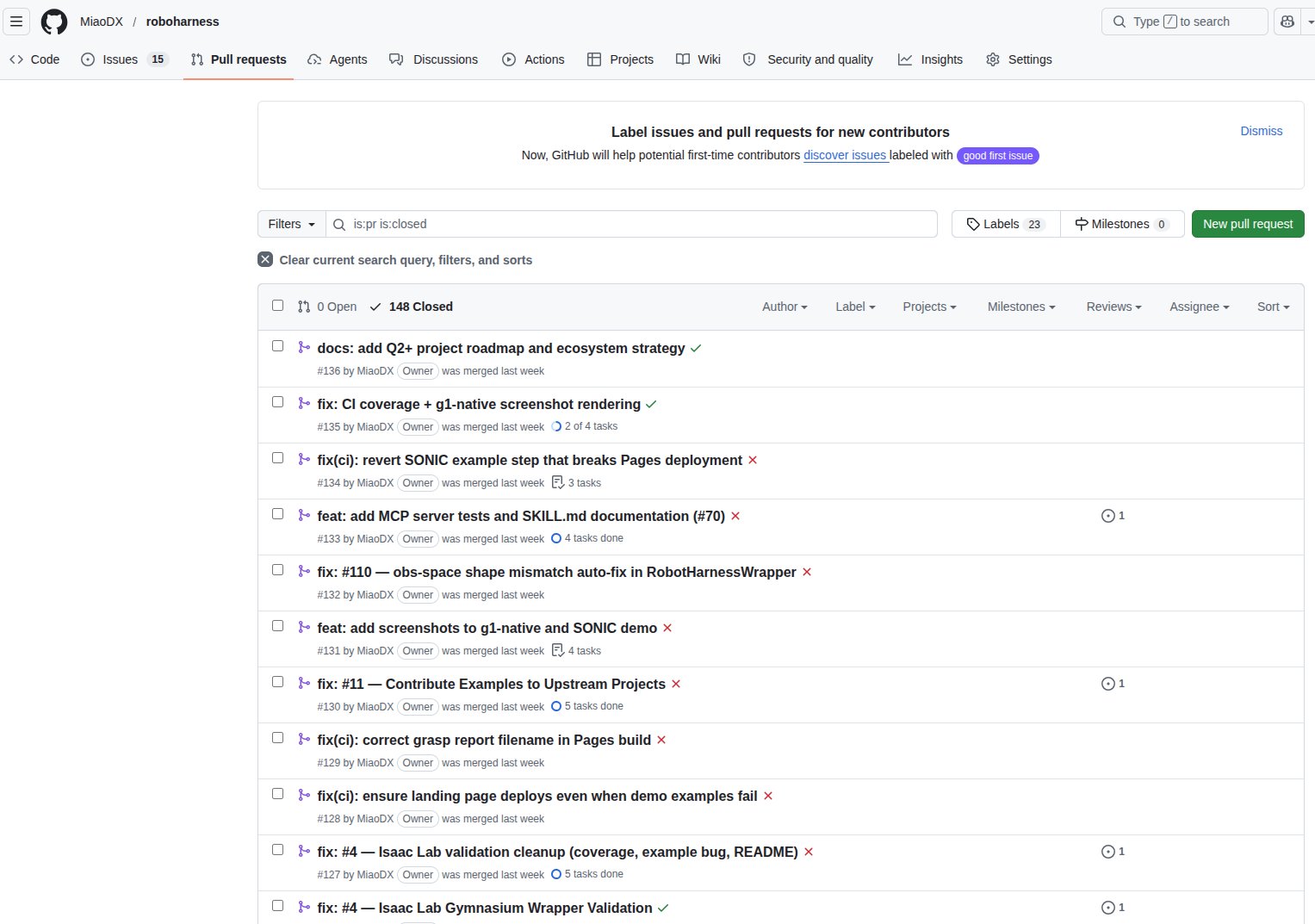
Task: Dismiss the new contributors banner
Action: click(x=1261, y=131)
